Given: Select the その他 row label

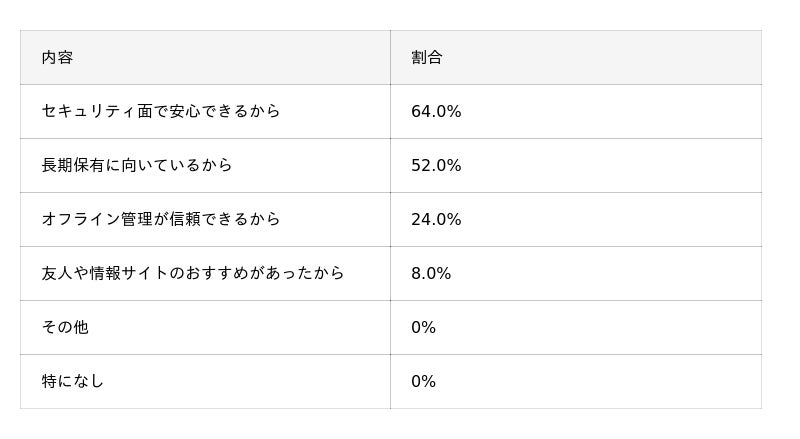Looking at the screenshot, I should 65,328.
